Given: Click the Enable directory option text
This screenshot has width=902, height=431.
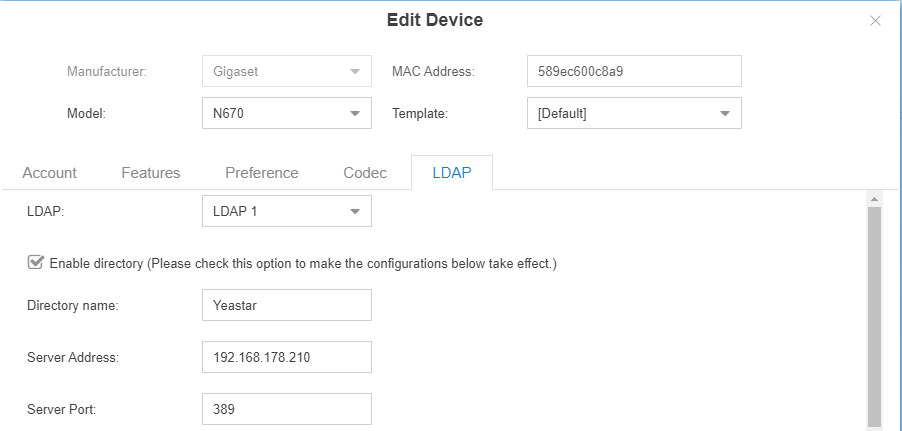Looking at the screenshot, I should click(303, 264).
